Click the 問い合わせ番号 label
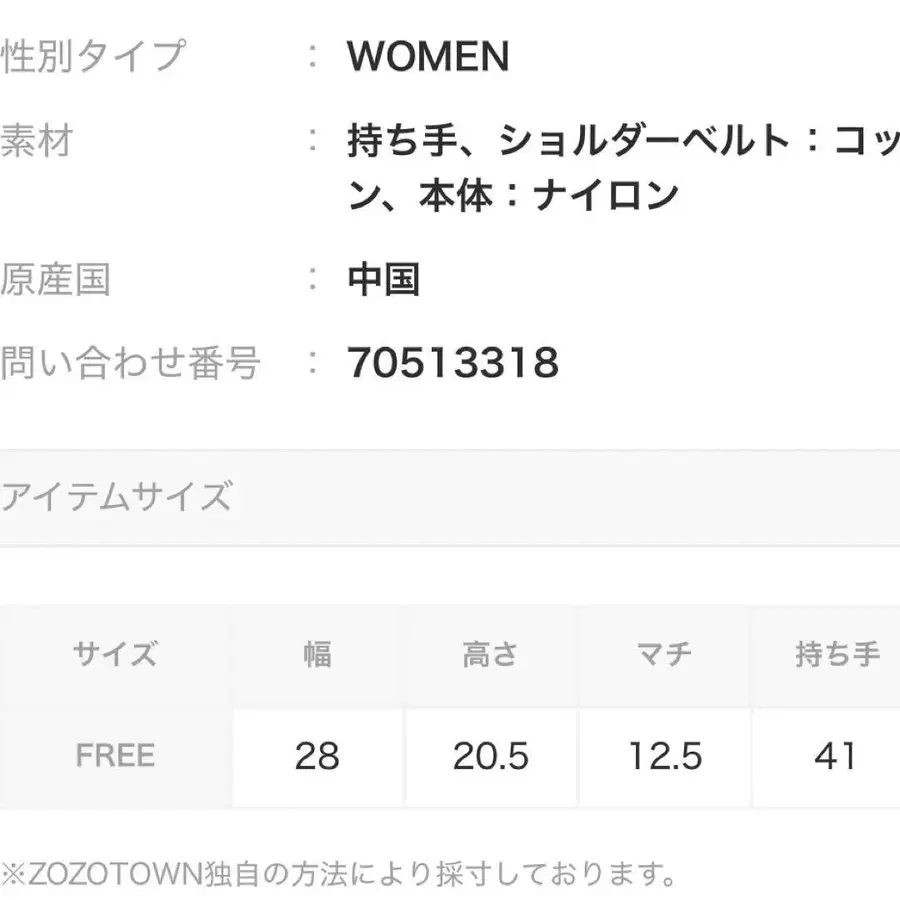 [130, 362]
